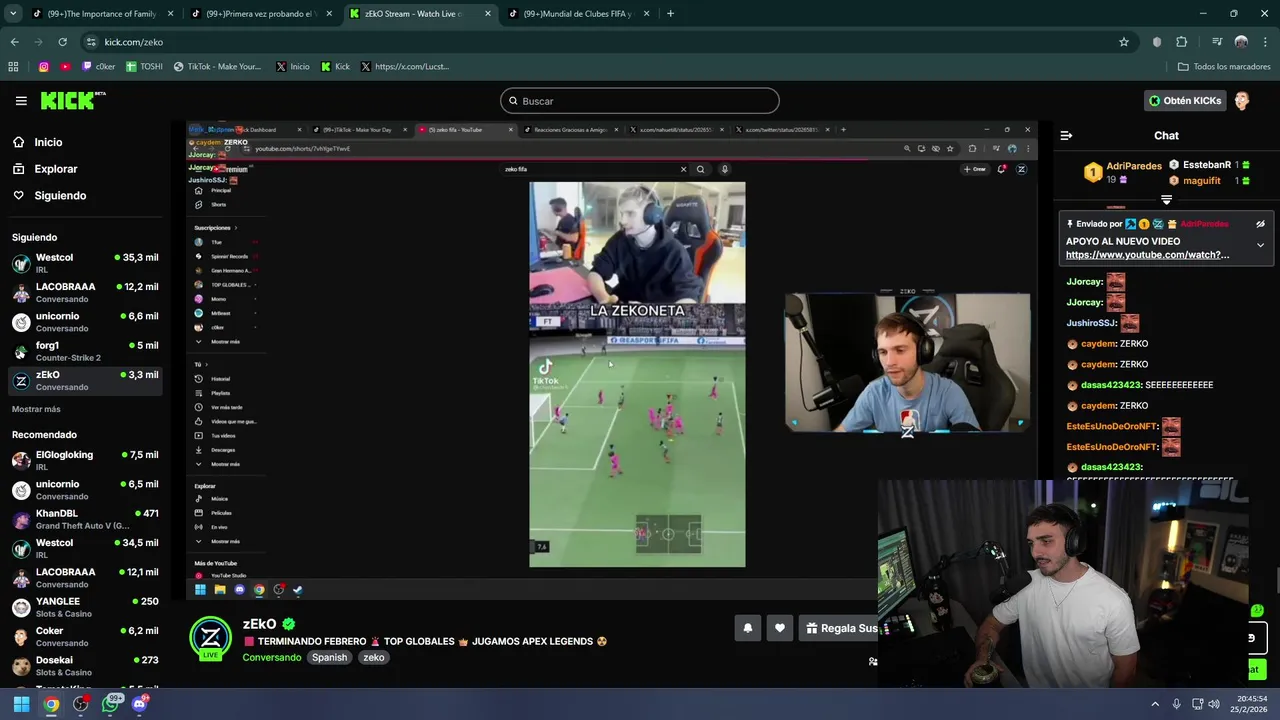This screenshot has height=720, width=1280.
Task: Open the Kick hamburger sidebar menu
Action: [21, 101]
